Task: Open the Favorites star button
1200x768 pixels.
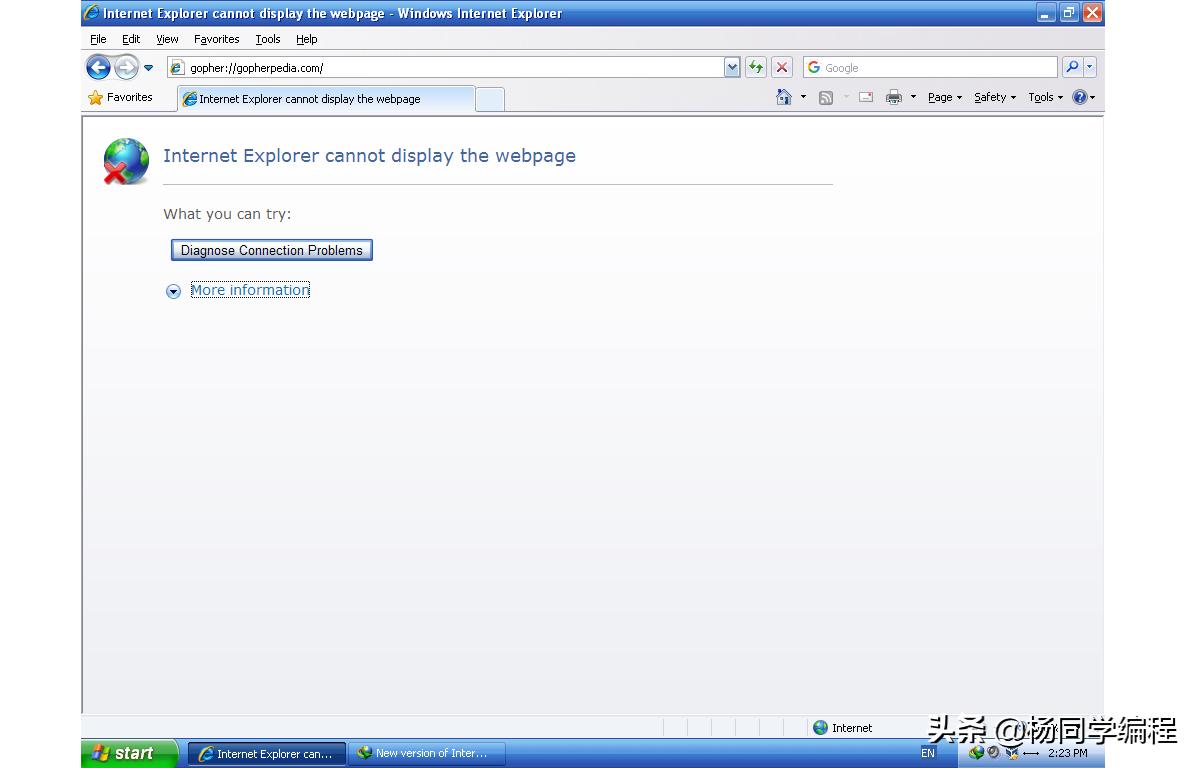Action: click(x=120, y=97)
